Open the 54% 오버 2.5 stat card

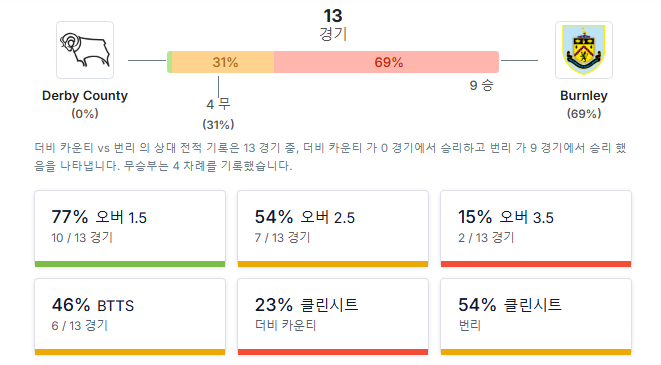(333, 229)
